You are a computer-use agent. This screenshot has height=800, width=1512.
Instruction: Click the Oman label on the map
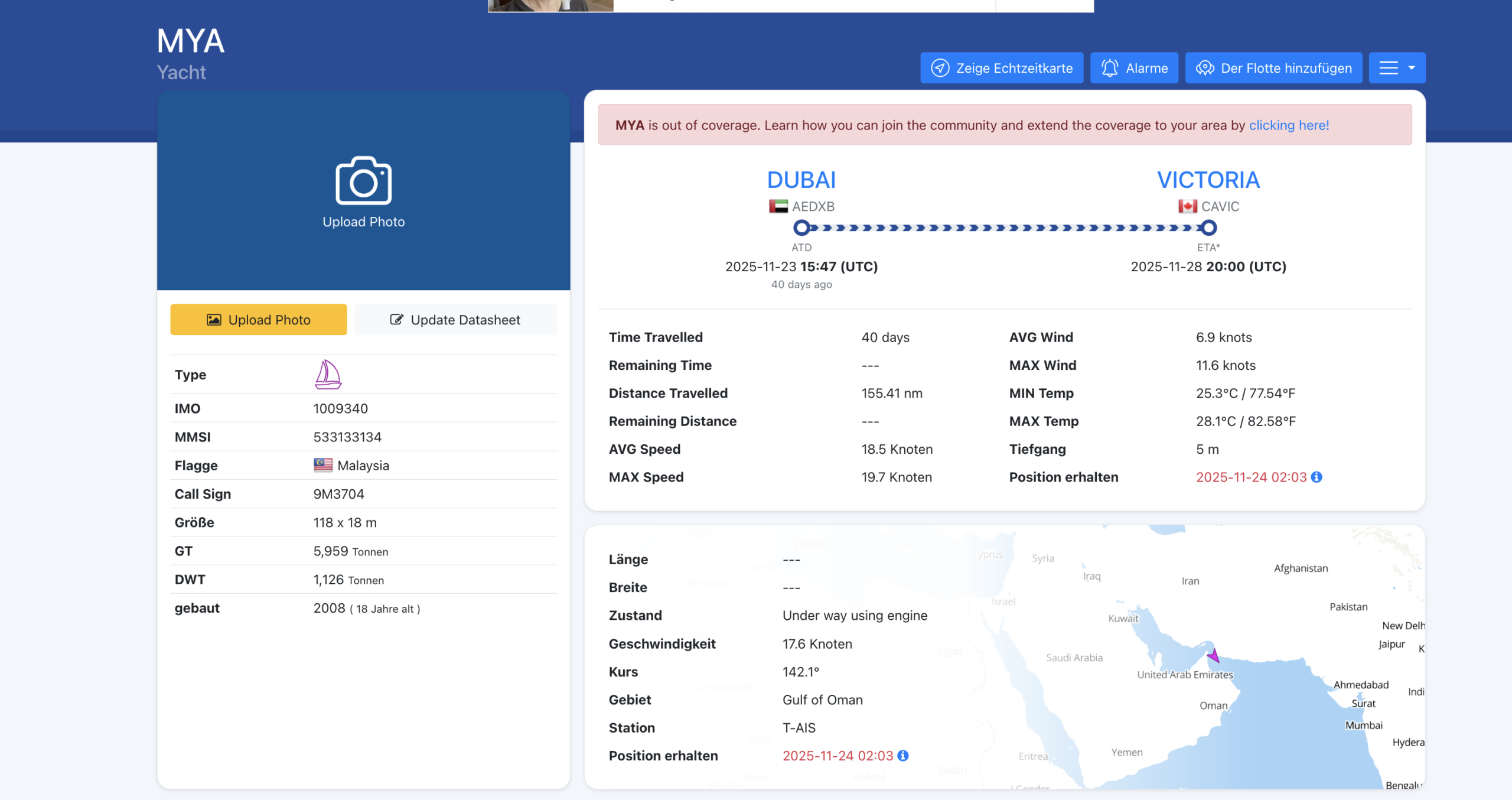[x=1213, y=705]
